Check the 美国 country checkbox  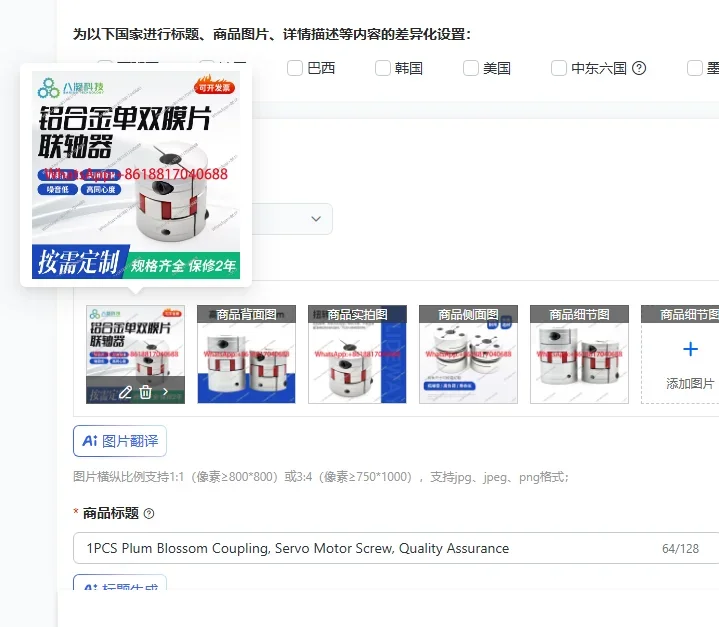click(x=471, y=68)
